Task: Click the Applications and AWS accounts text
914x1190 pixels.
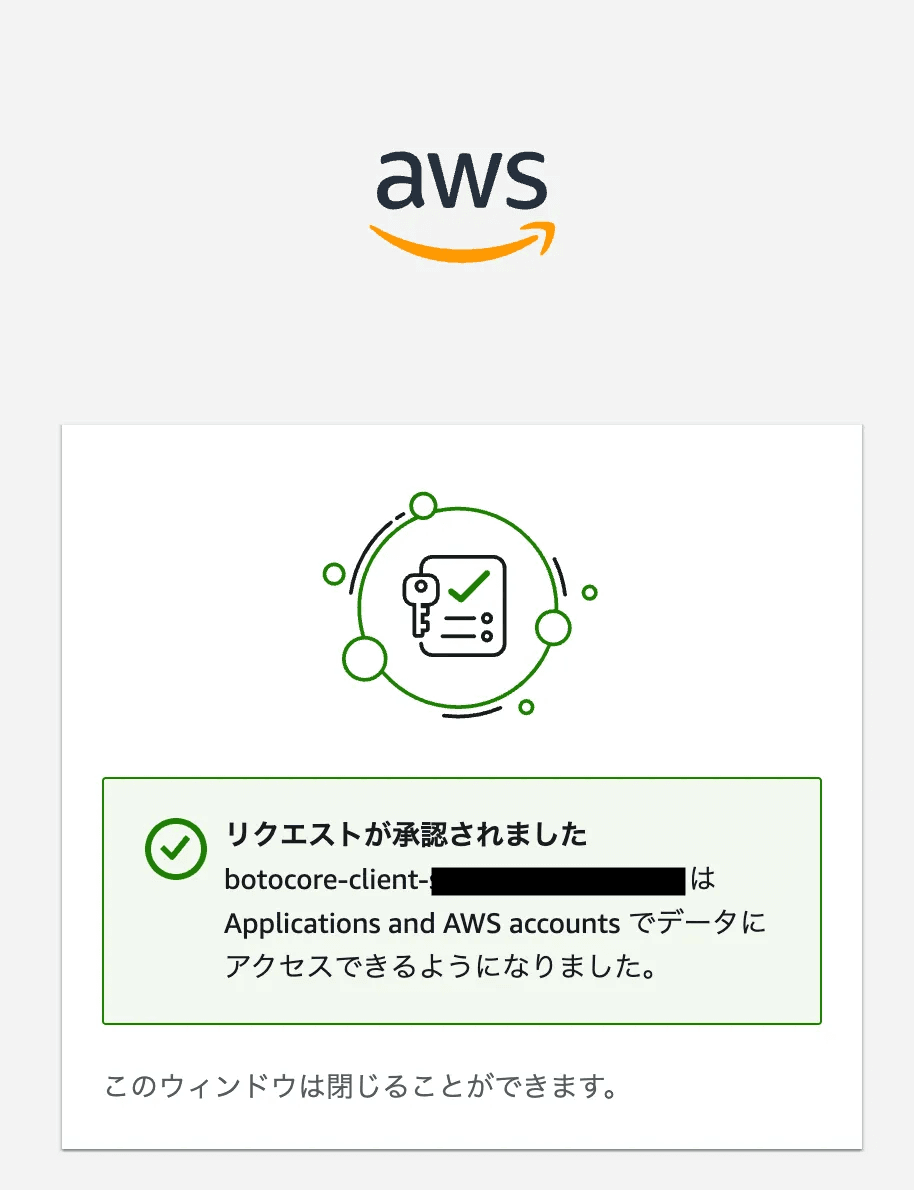Action: tap(421, 923)
